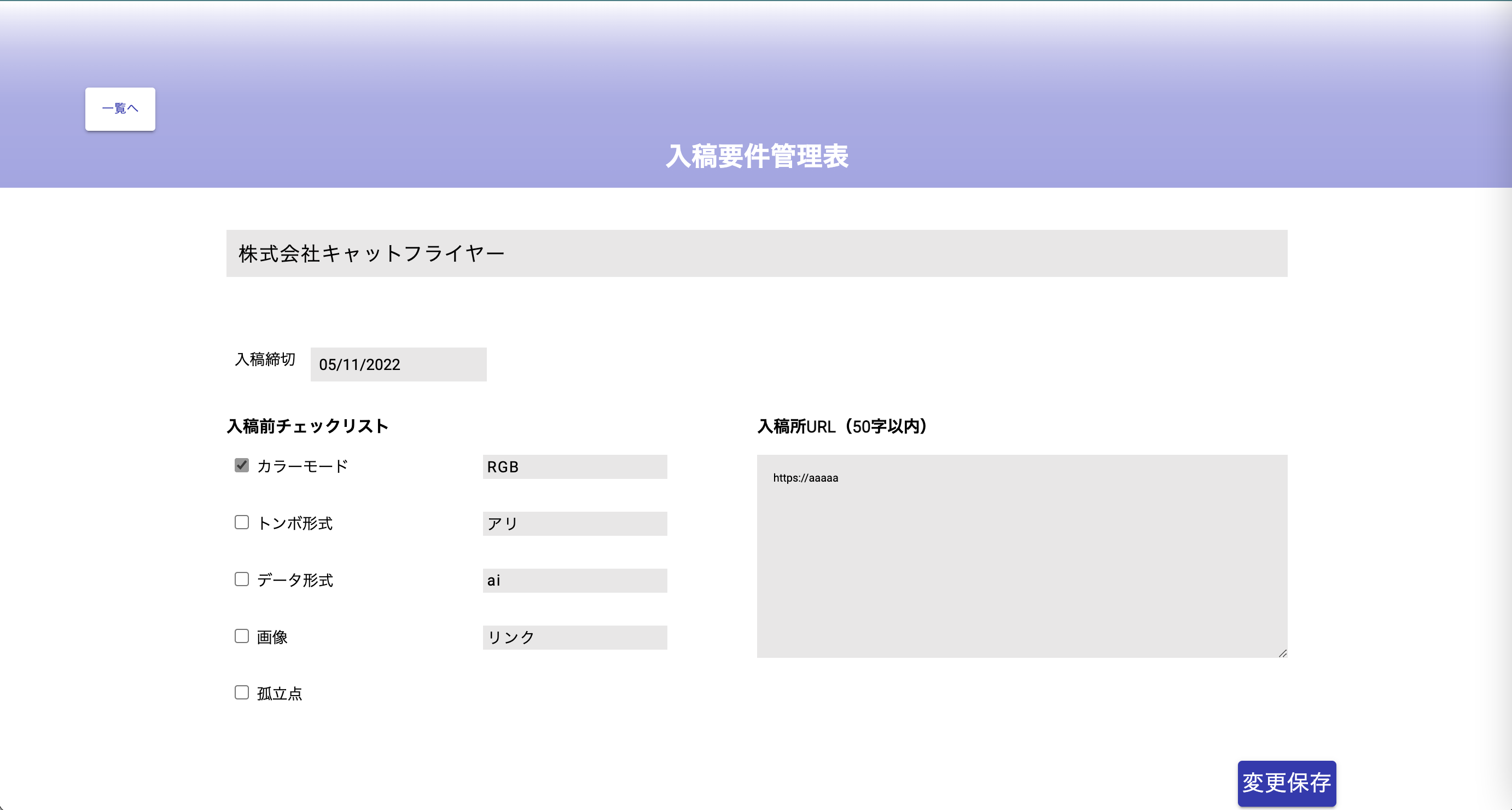This screenshot has height=810, width=1512.
Task: Tick the 孤立点 checkbox
Action: point(242,692)
